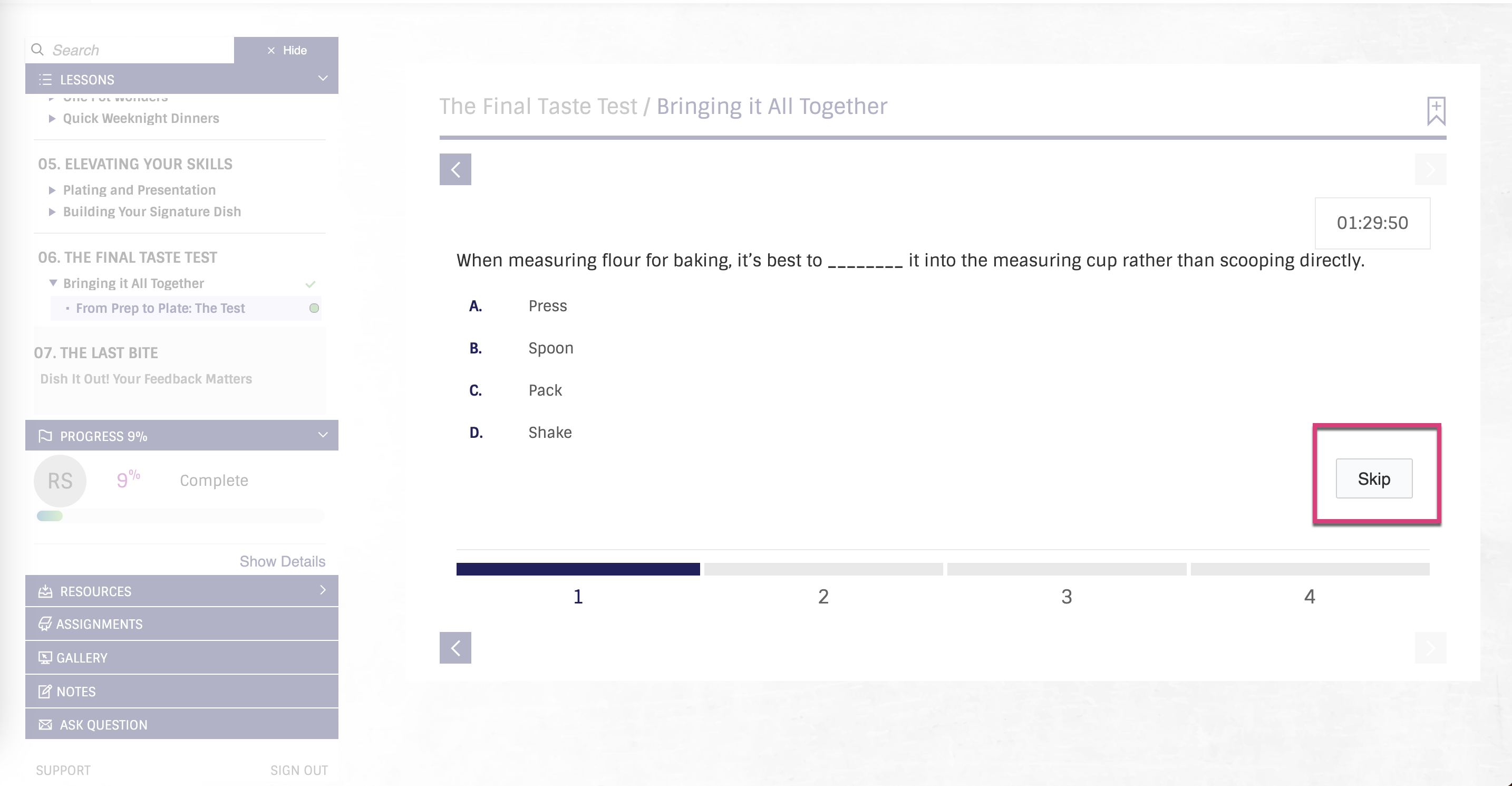Expand the Plating and Presentation lesson
1512x786 pixels.
click(x=52, y=190)
